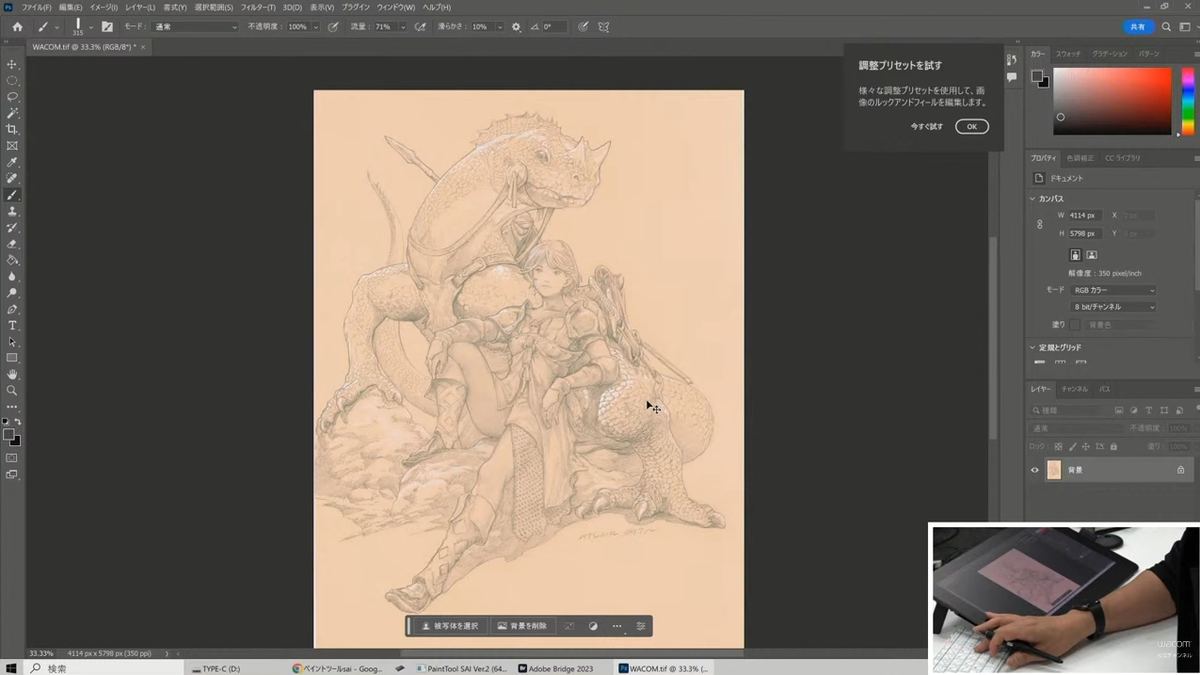Select the Lasso tool

12,97
